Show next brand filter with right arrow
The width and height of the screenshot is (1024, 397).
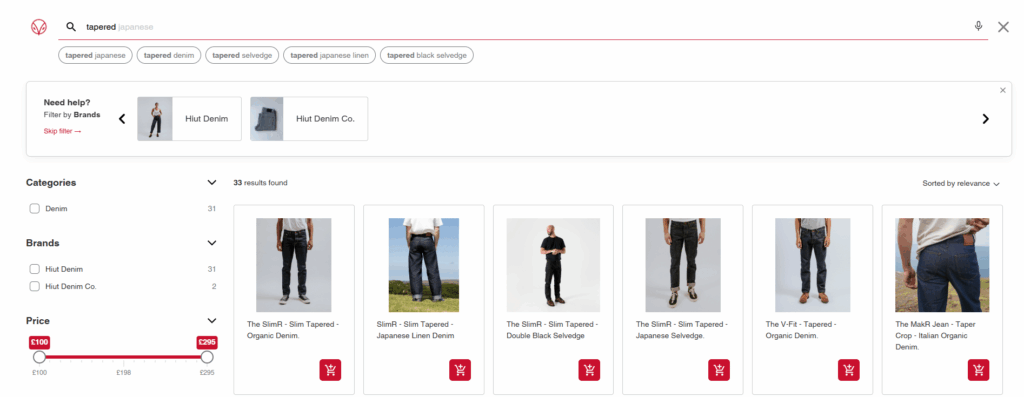[986, 119]
